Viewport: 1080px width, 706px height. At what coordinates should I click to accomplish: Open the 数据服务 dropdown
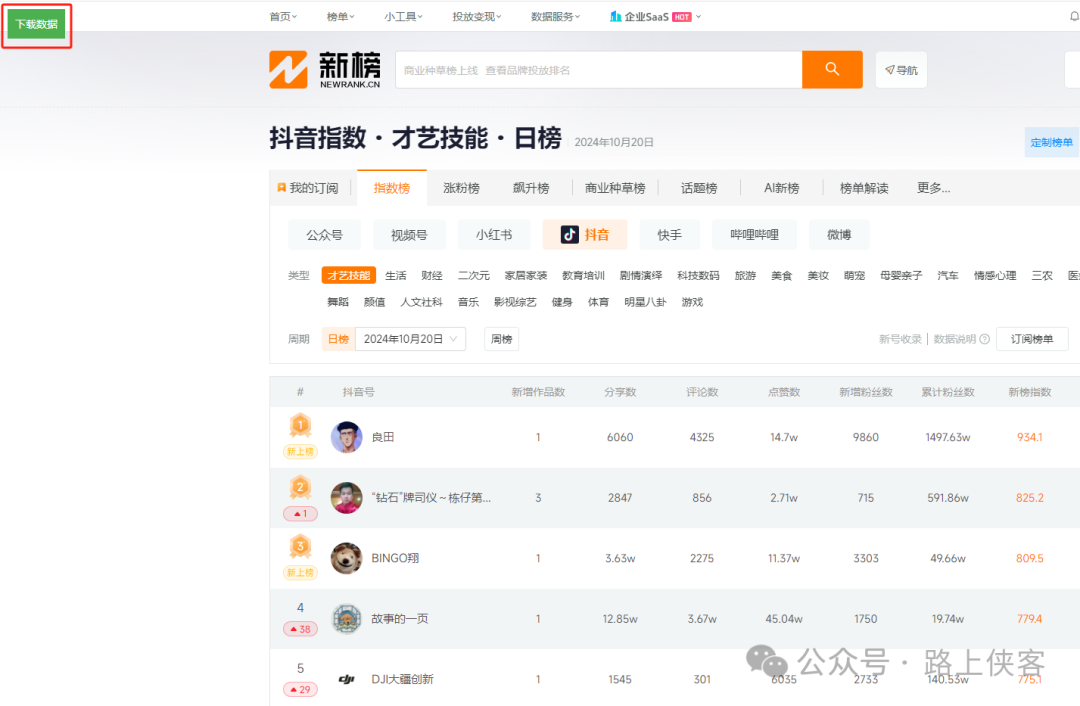(x=555, y=17)
